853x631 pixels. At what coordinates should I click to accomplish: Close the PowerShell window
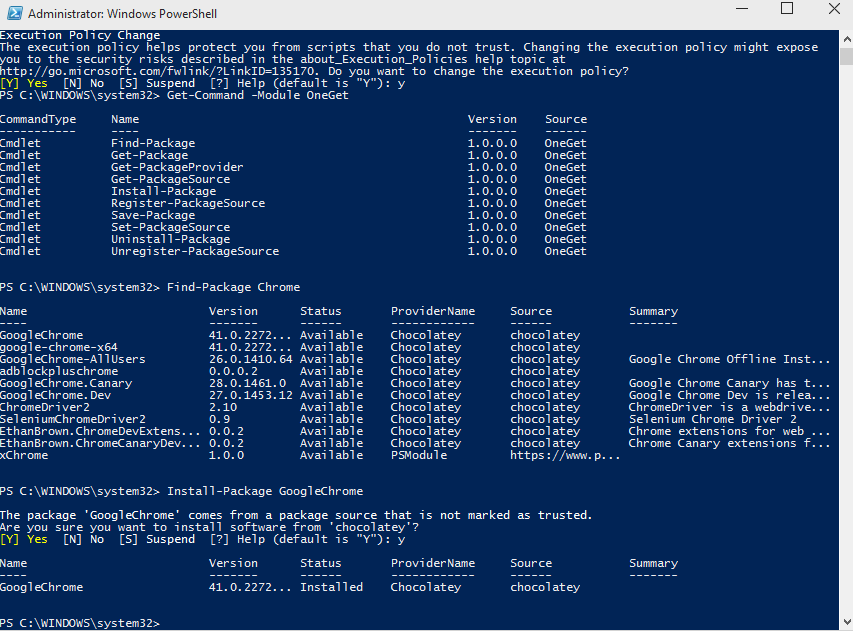coord(834,9)
